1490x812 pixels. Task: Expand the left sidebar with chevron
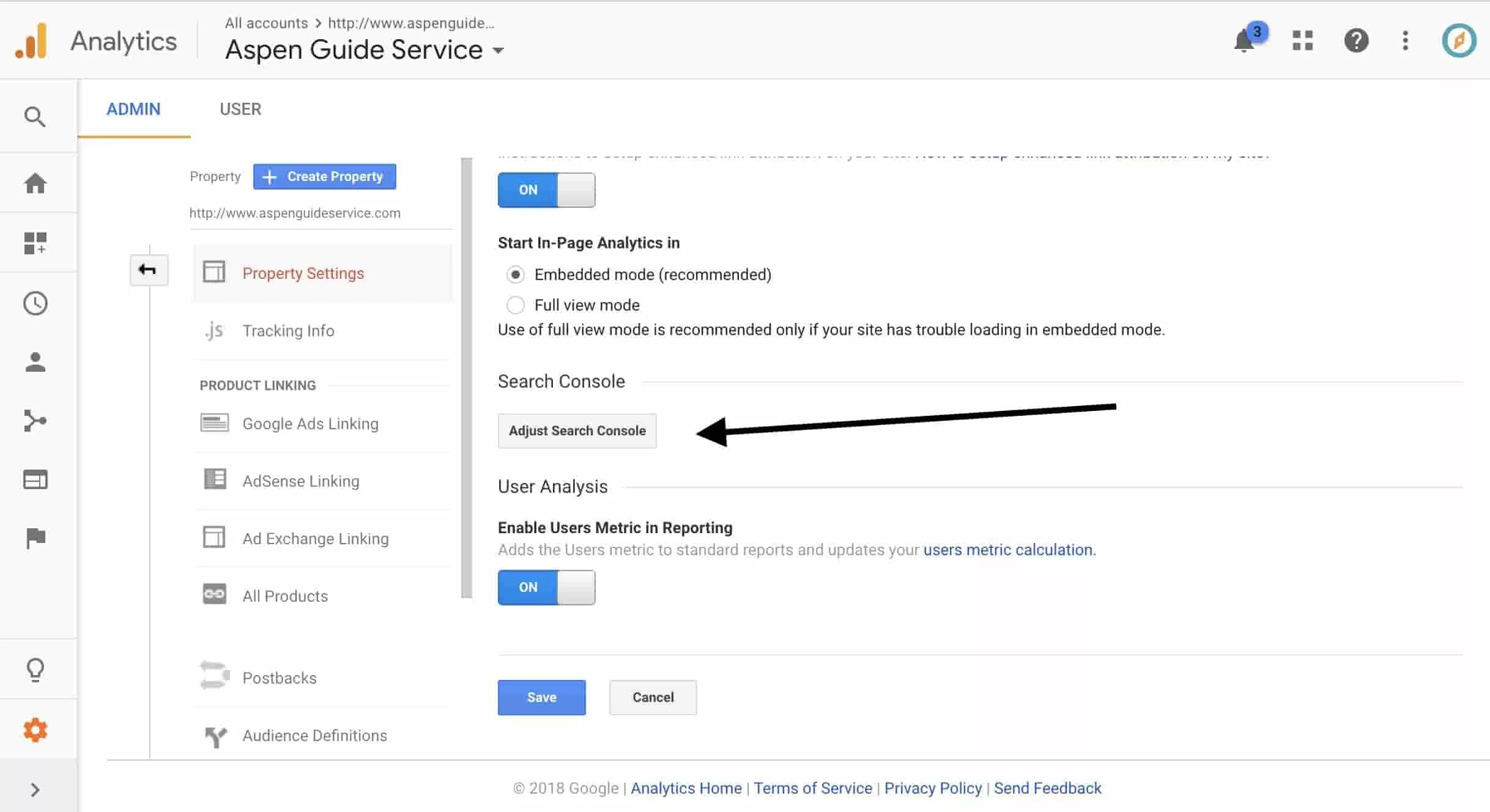coord(35,789)
